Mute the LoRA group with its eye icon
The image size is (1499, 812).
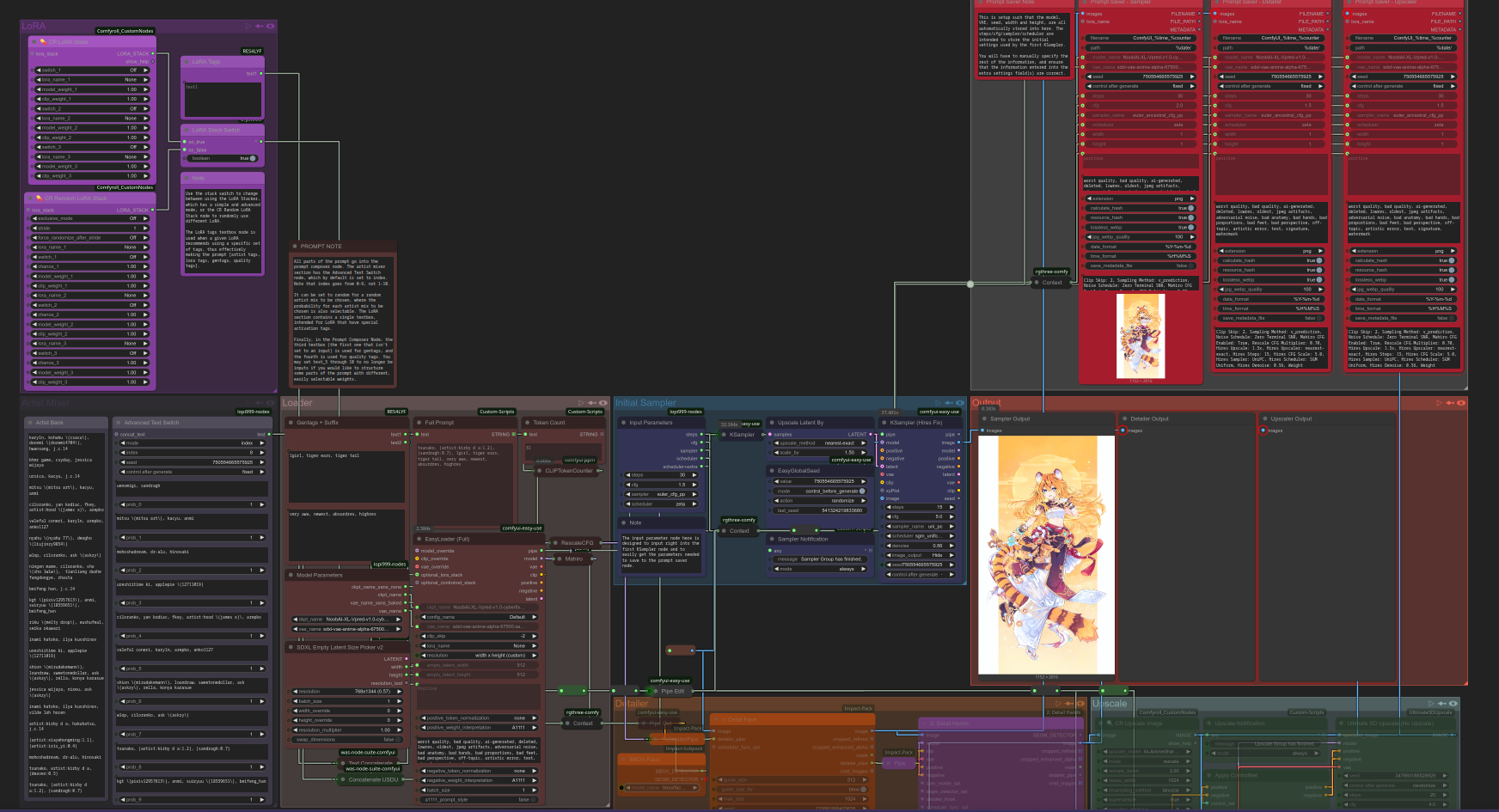(x=270, y=26)
